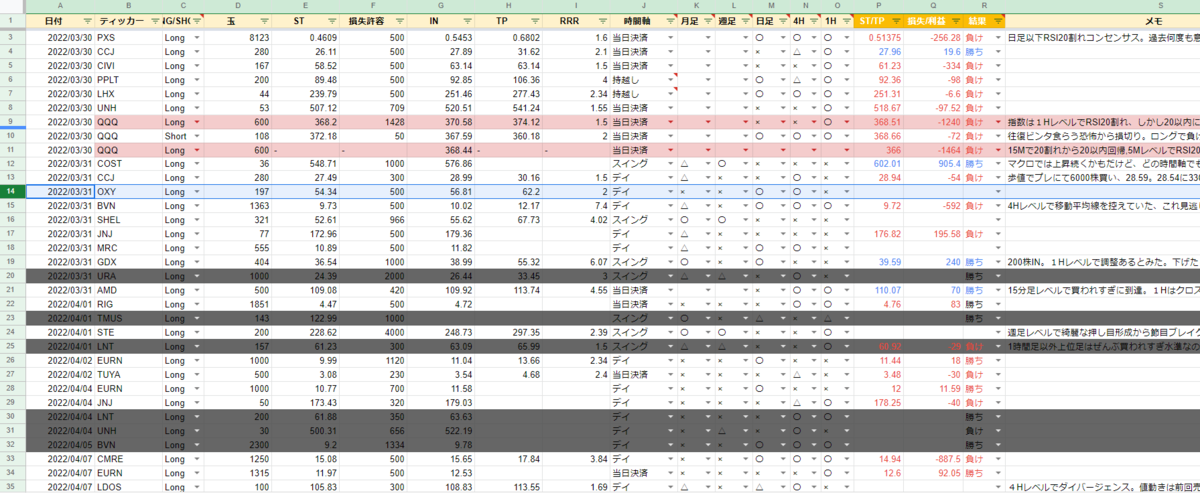The image size is (1200, 493).
Task: Select the 195.58 profit cell
Action: (x=935, y=233)
